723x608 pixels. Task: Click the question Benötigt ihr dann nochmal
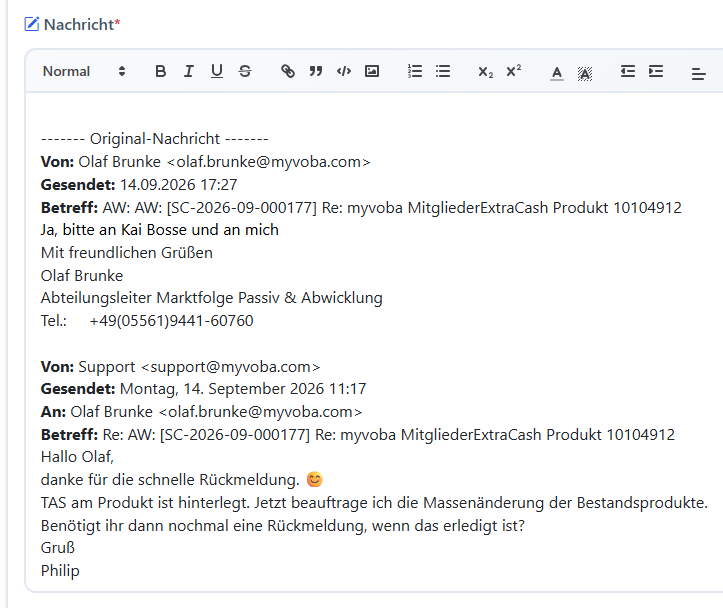(283, 526)
